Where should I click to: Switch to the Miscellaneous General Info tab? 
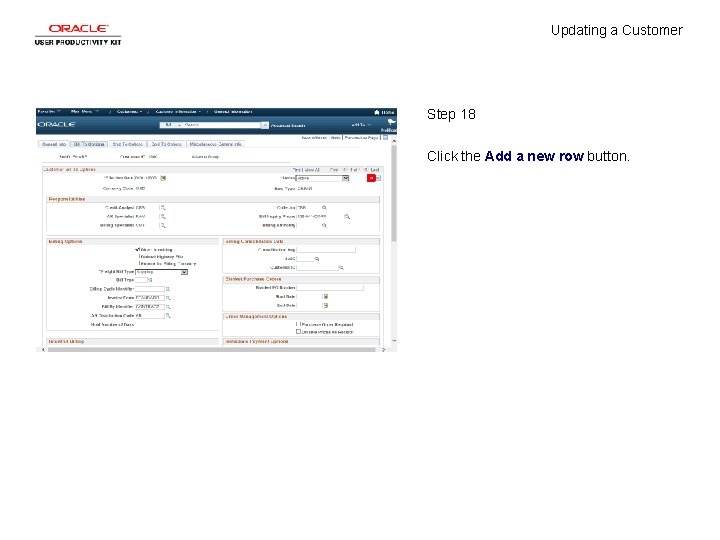coord(215,144)
